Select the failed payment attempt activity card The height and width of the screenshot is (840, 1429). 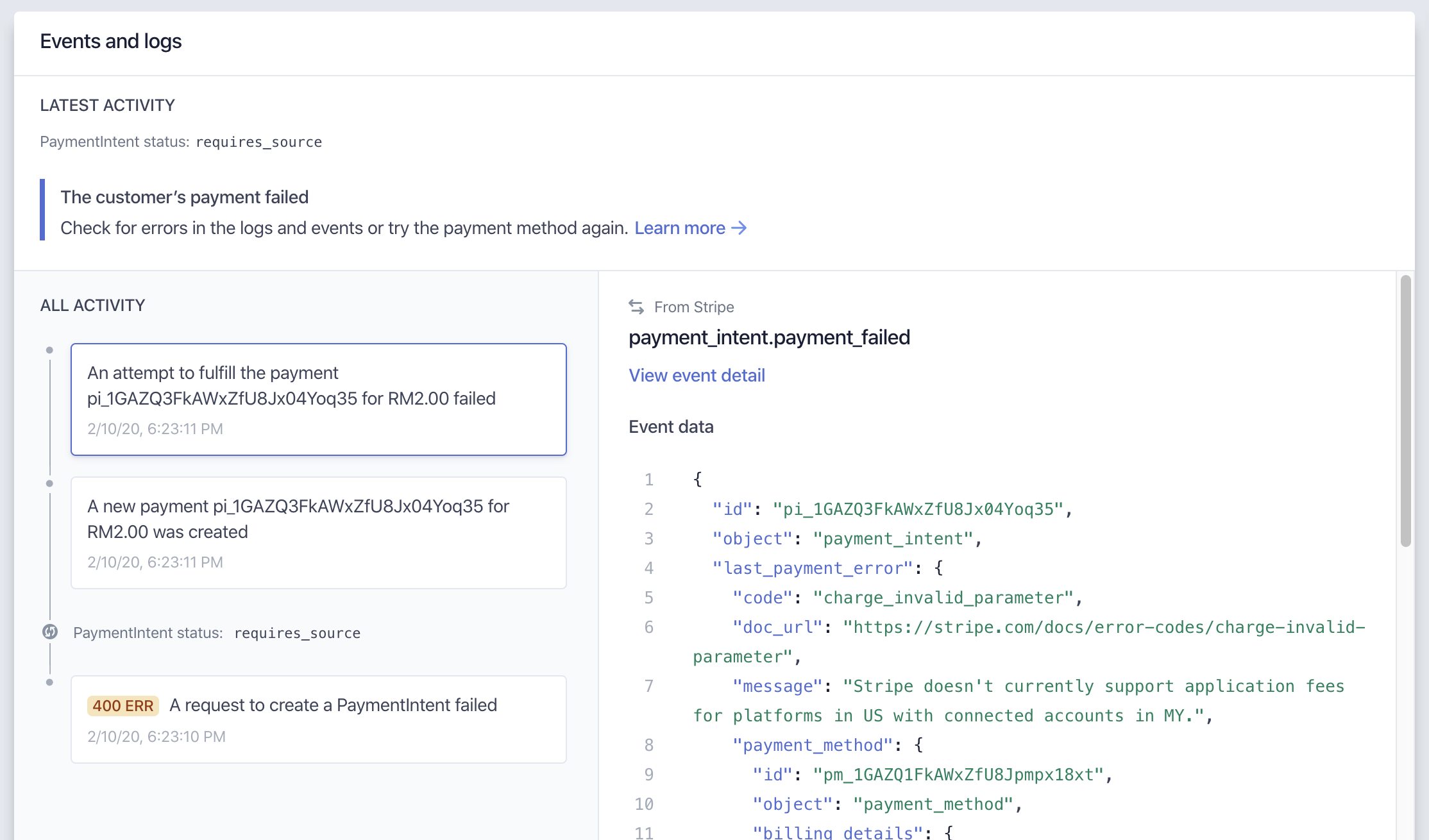(318, 399)
